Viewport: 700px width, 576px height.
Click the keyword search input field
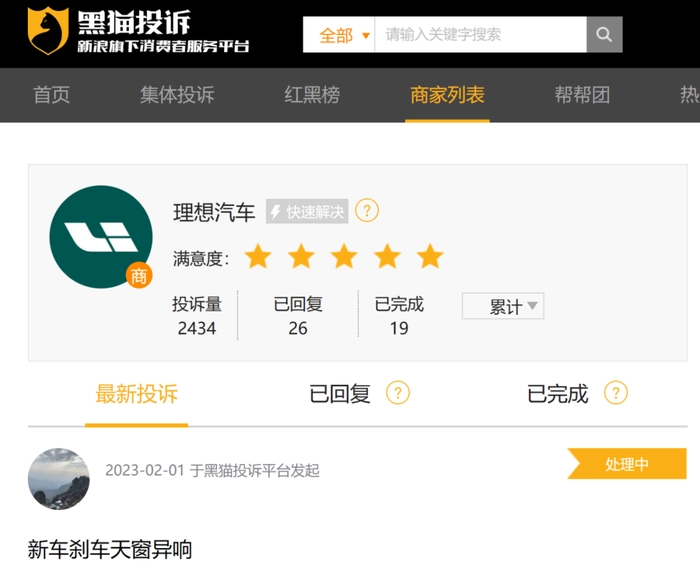coord(480,34)
